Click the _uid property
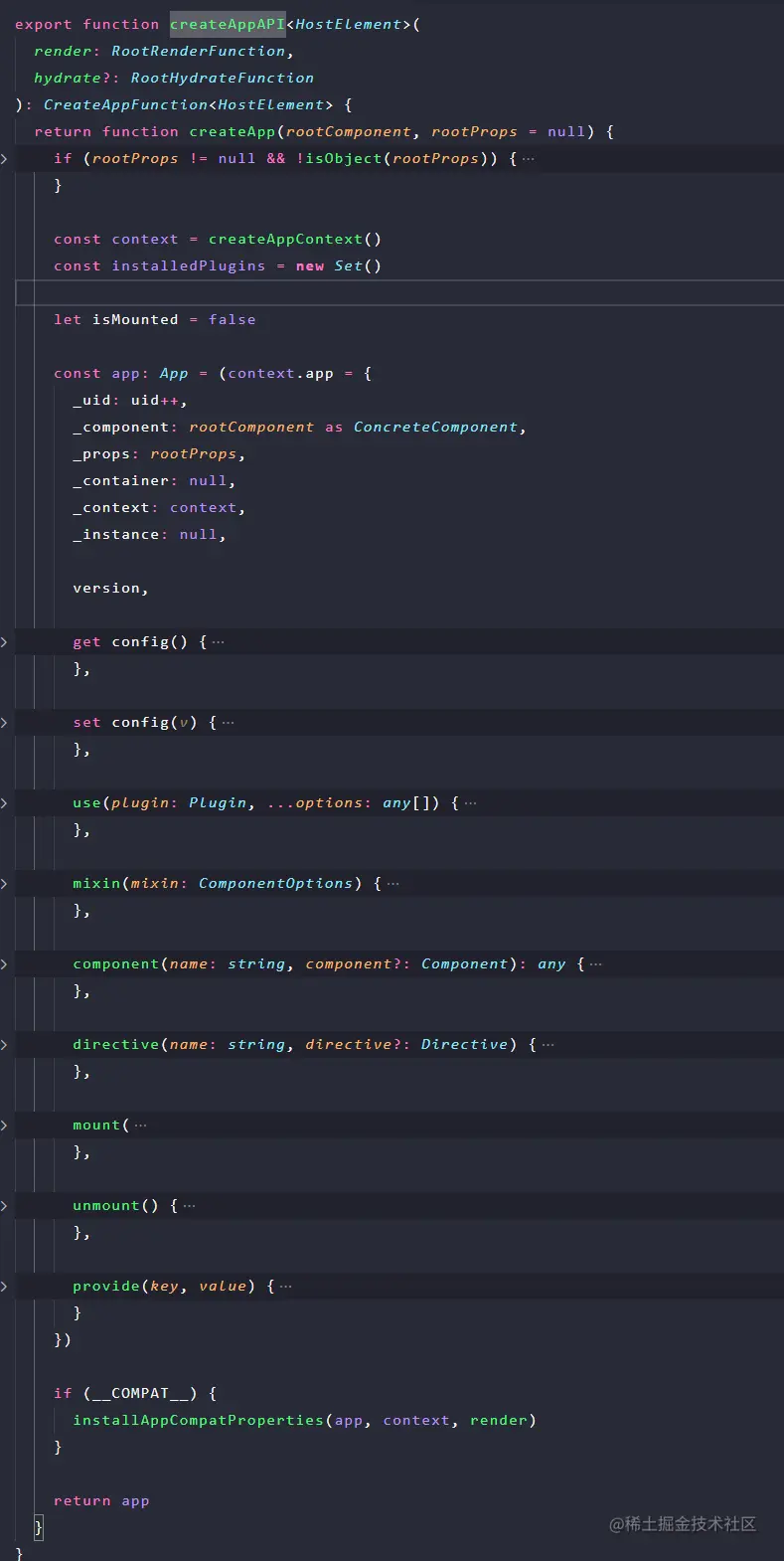The image size is (784, 1561). coord(92,400)
